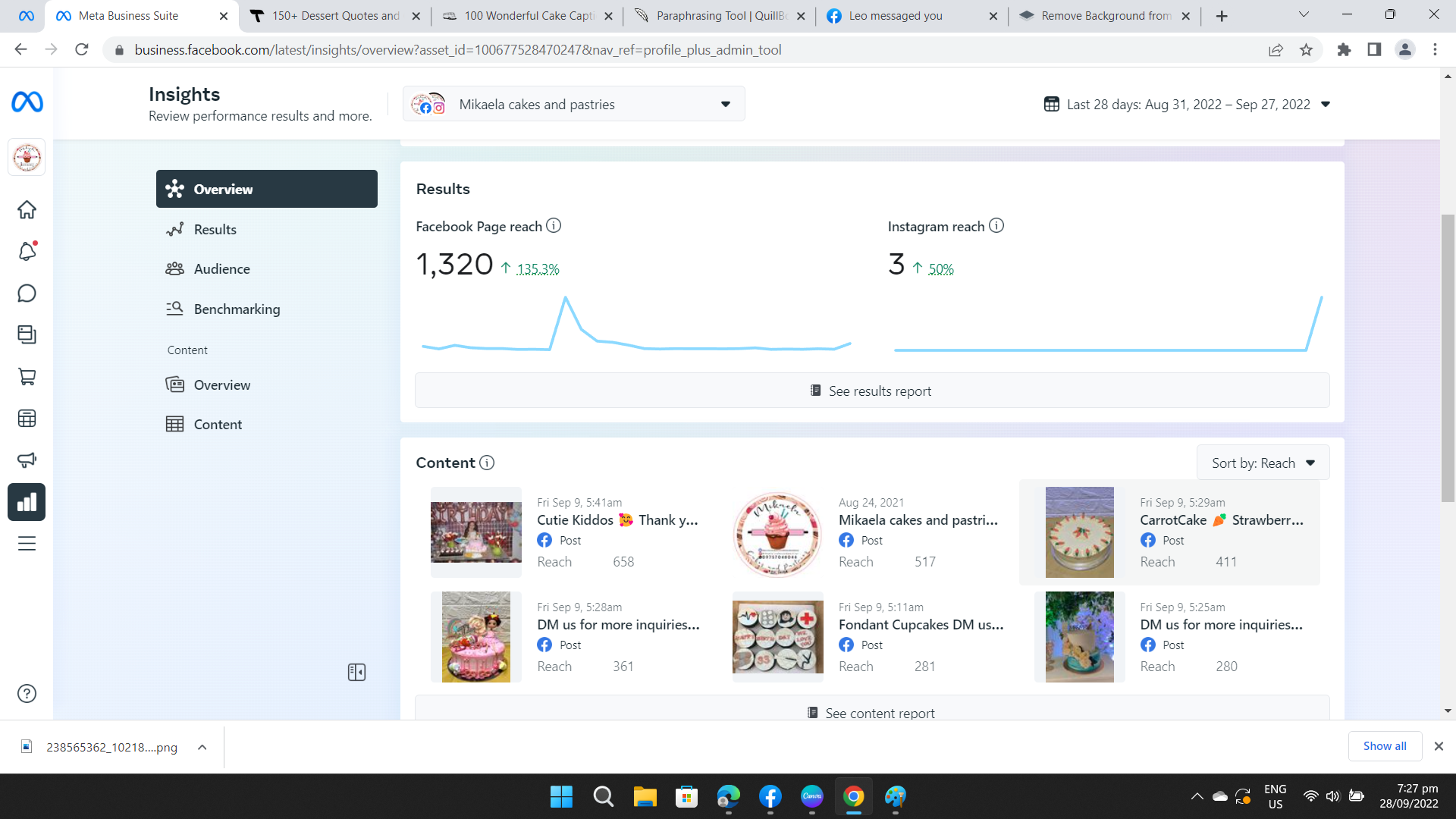Open the Commerce shopping cart icon
Viewport: 1456px width, 819px height.
coord(27,377)
